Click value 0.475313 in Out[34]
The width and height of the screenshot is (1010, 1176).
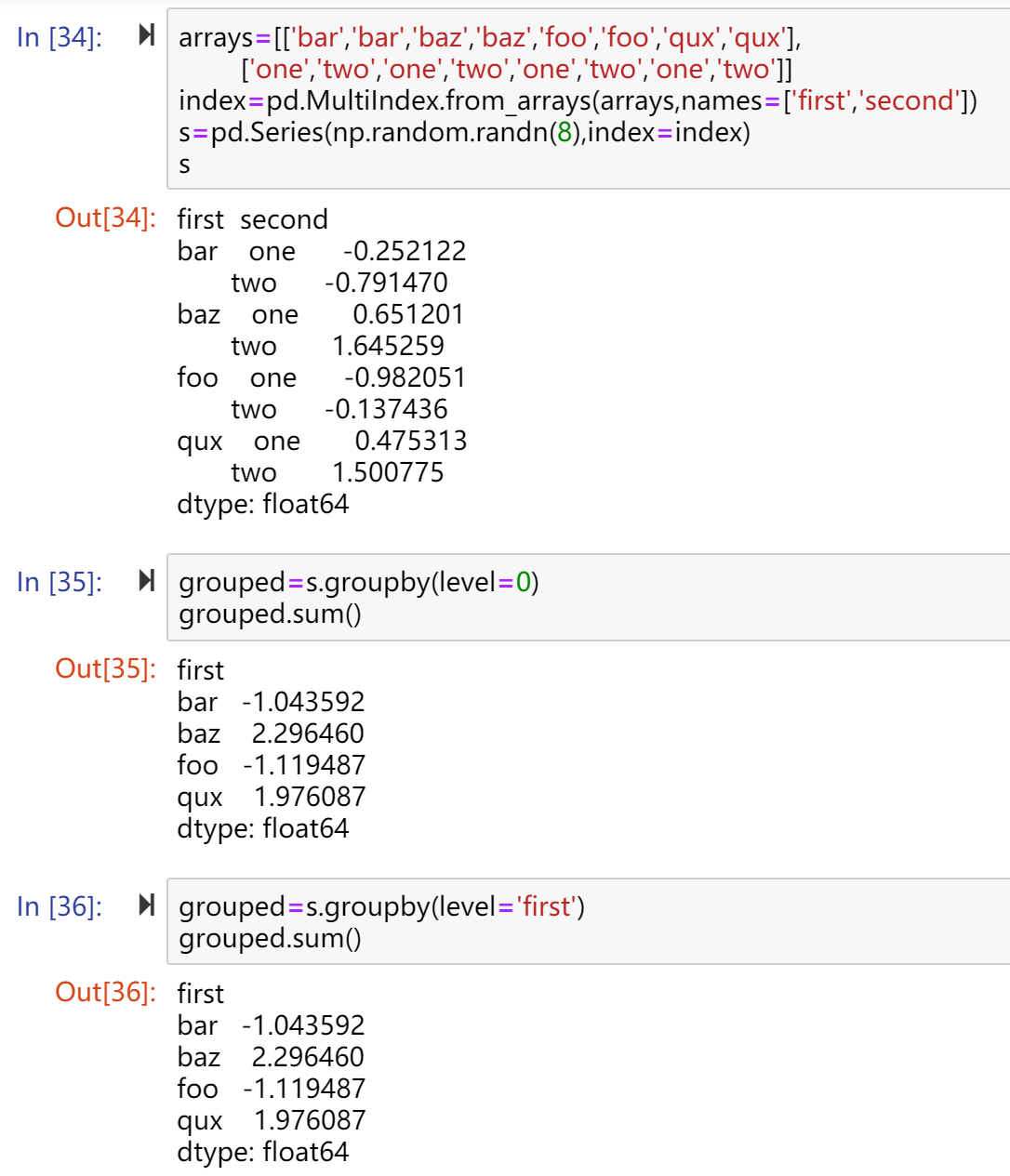pyautogui.click(x=411, y=441)
